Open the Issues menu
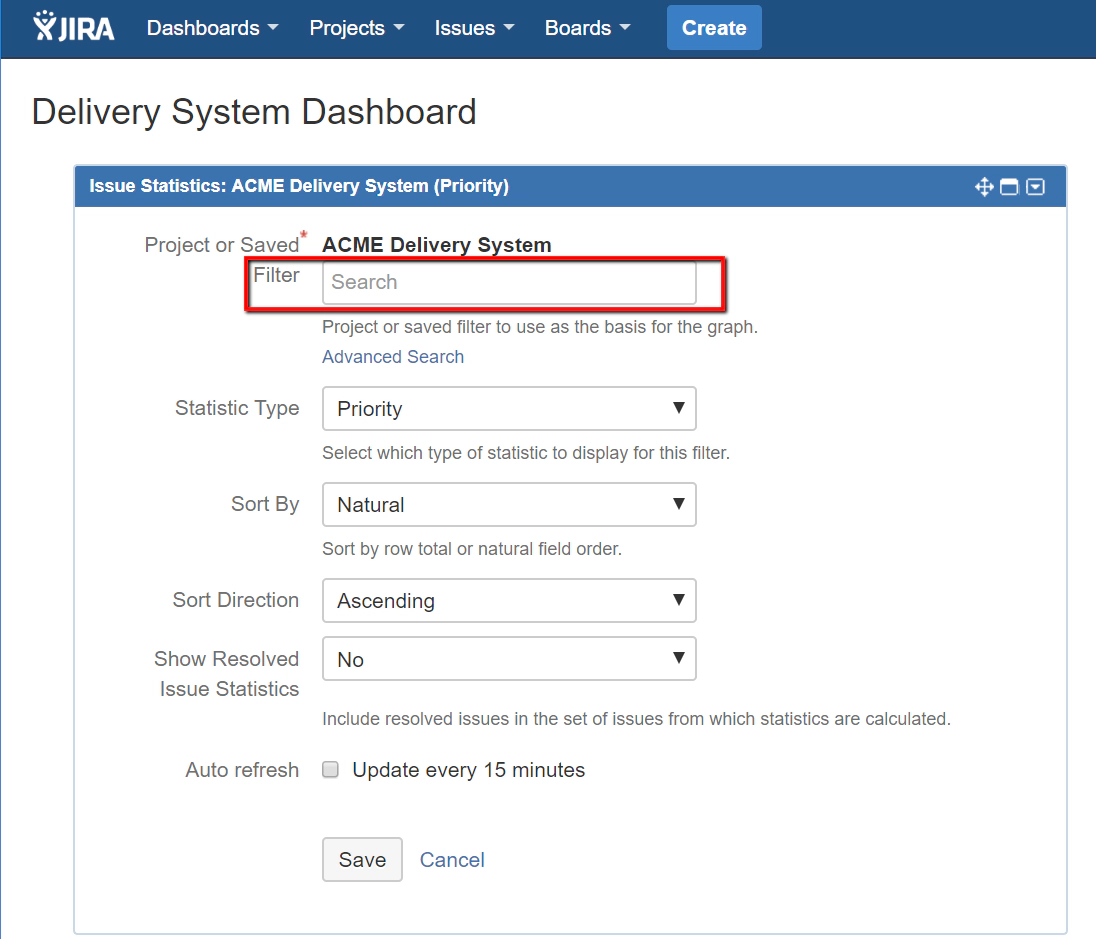 [x=474, y=28]
